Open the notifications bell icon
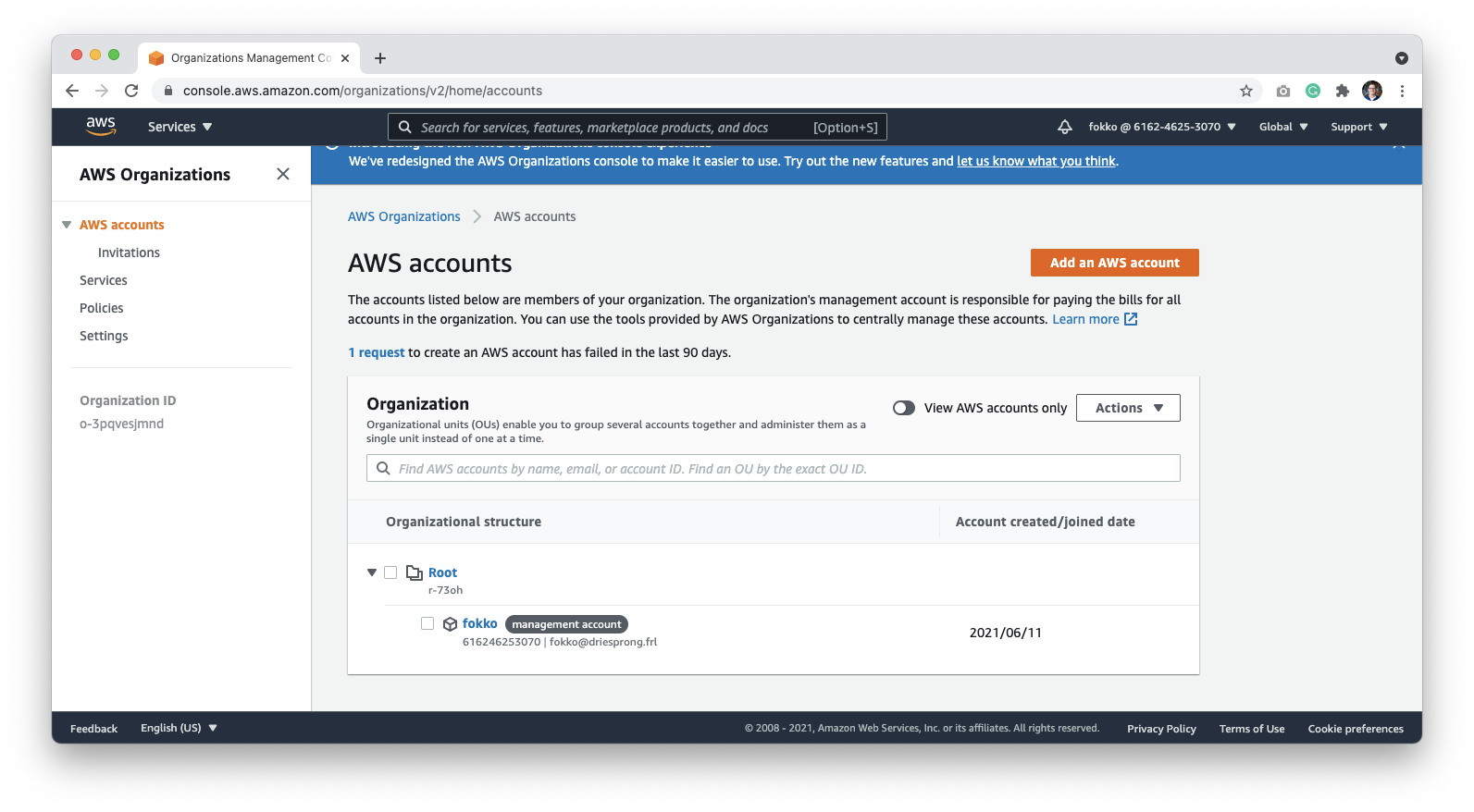Screen dimensions: 1474x812 click(x=1065, y=127)
